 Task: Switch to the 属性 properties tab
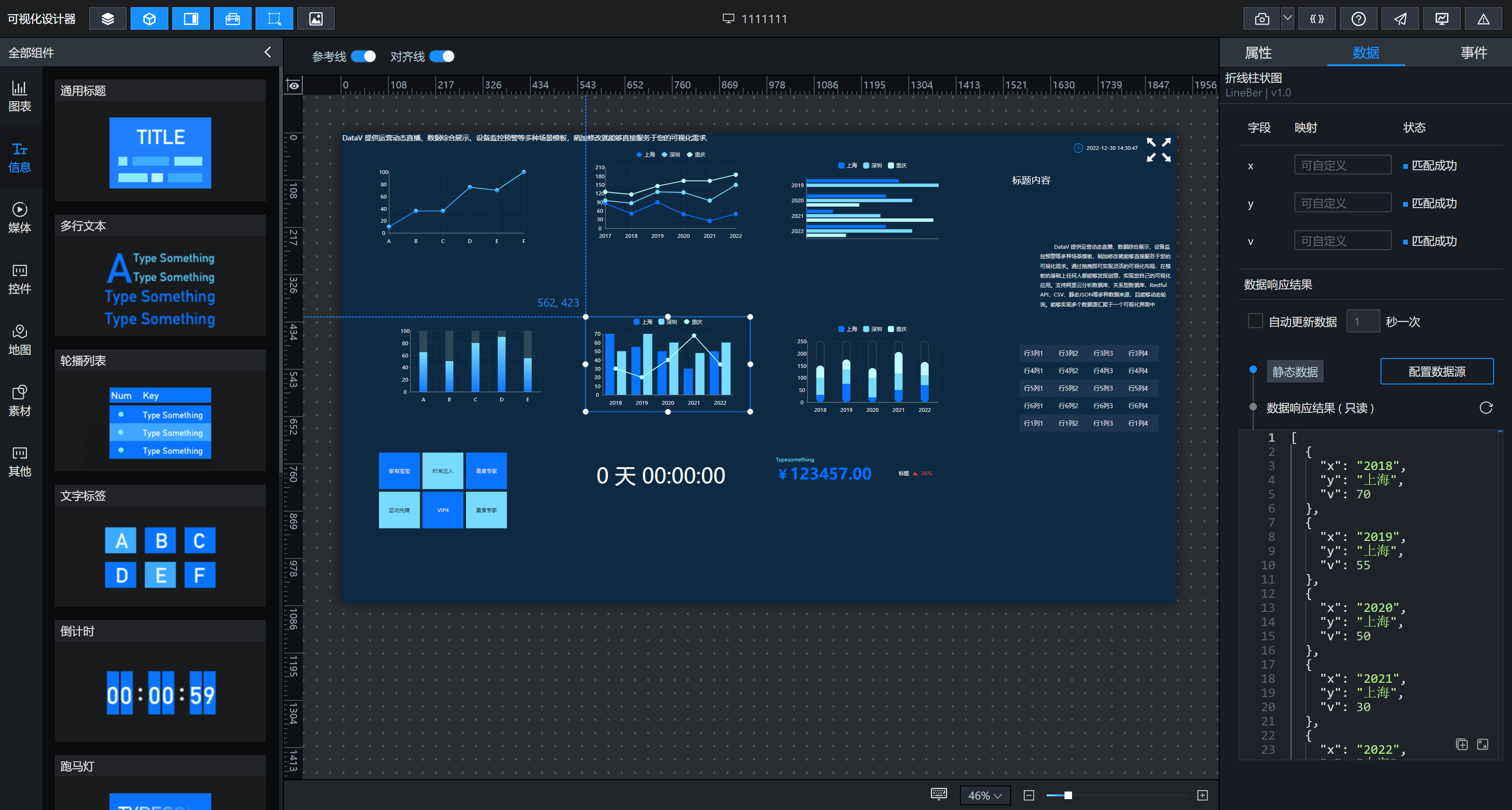tap(1258, 53)
